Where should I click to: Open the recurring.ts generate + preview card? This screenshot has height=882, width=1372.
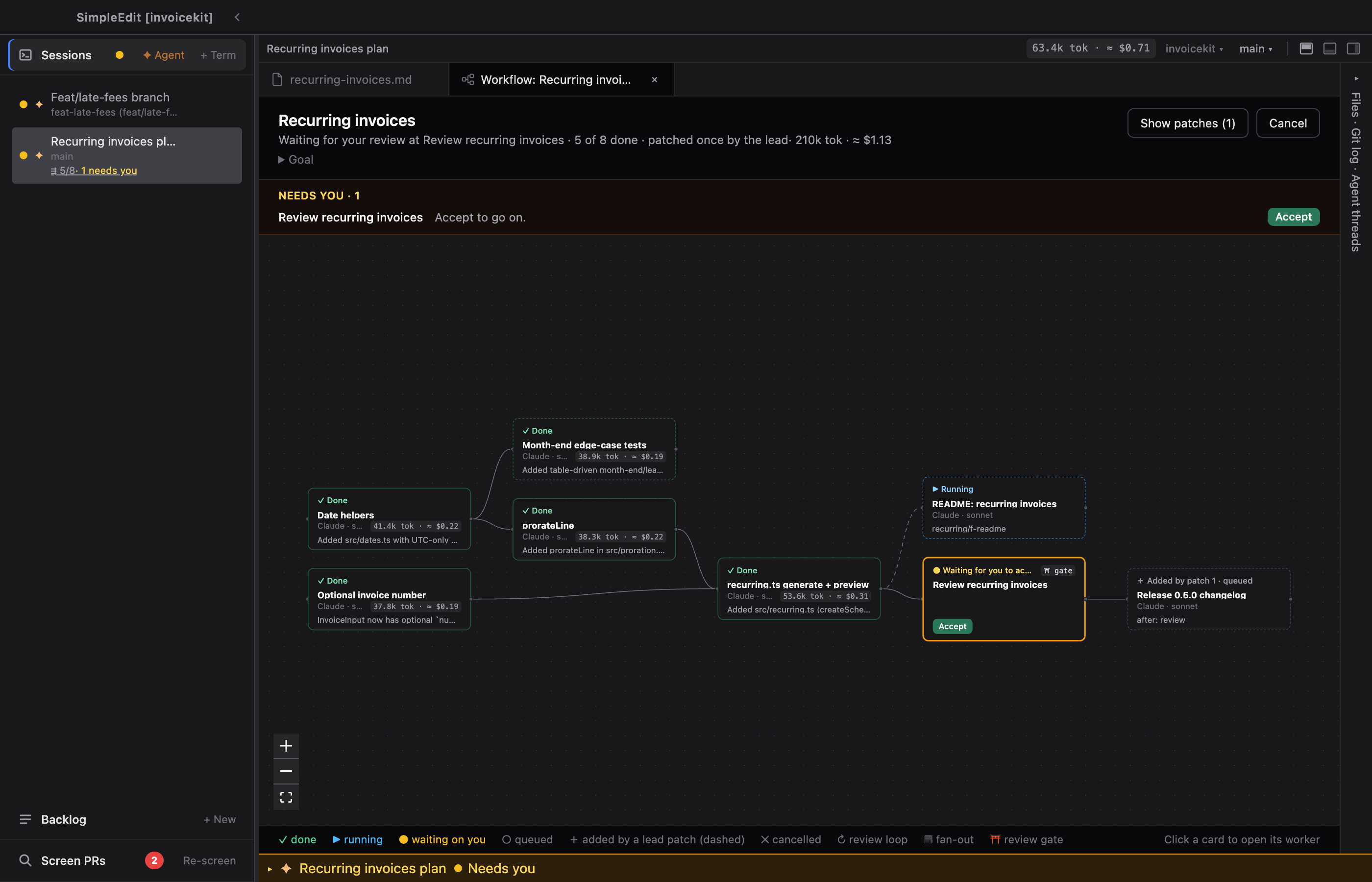pos(799,589)
